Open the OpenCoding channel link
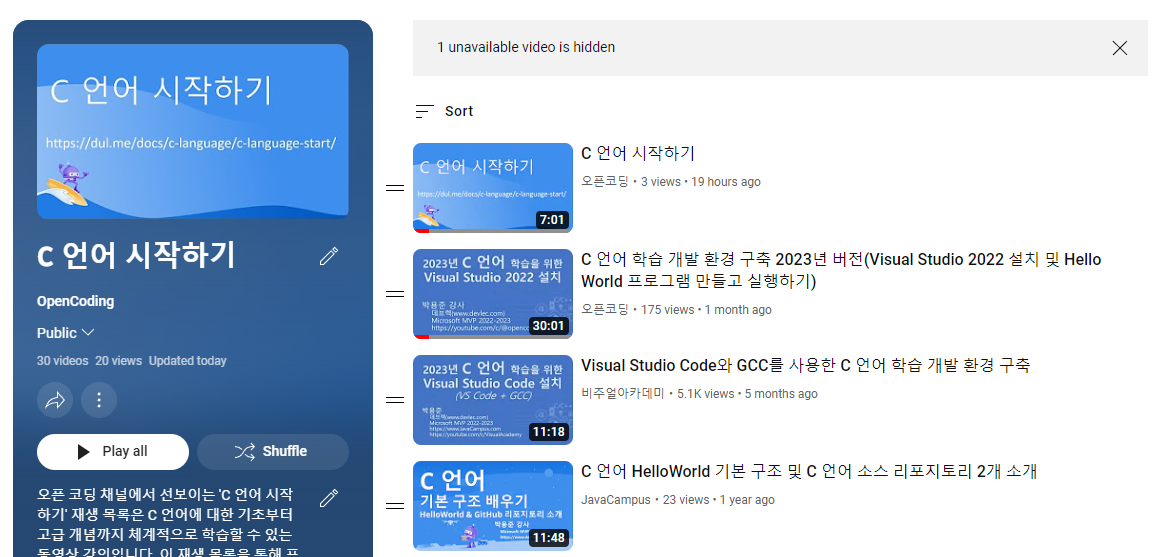 (x=75, y=301)
